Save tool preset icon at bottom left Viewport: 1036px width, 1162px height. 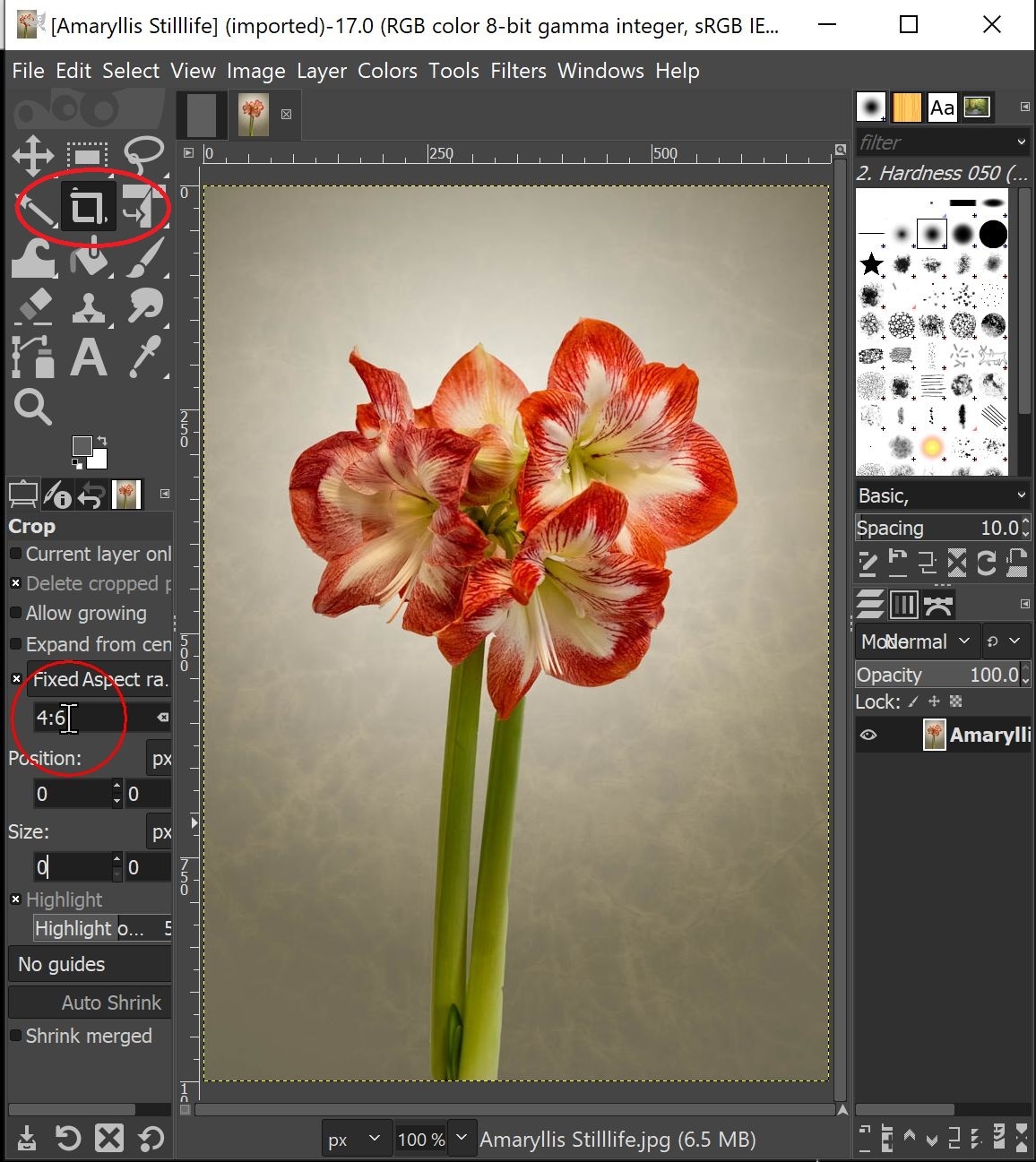coord(27,1138)
